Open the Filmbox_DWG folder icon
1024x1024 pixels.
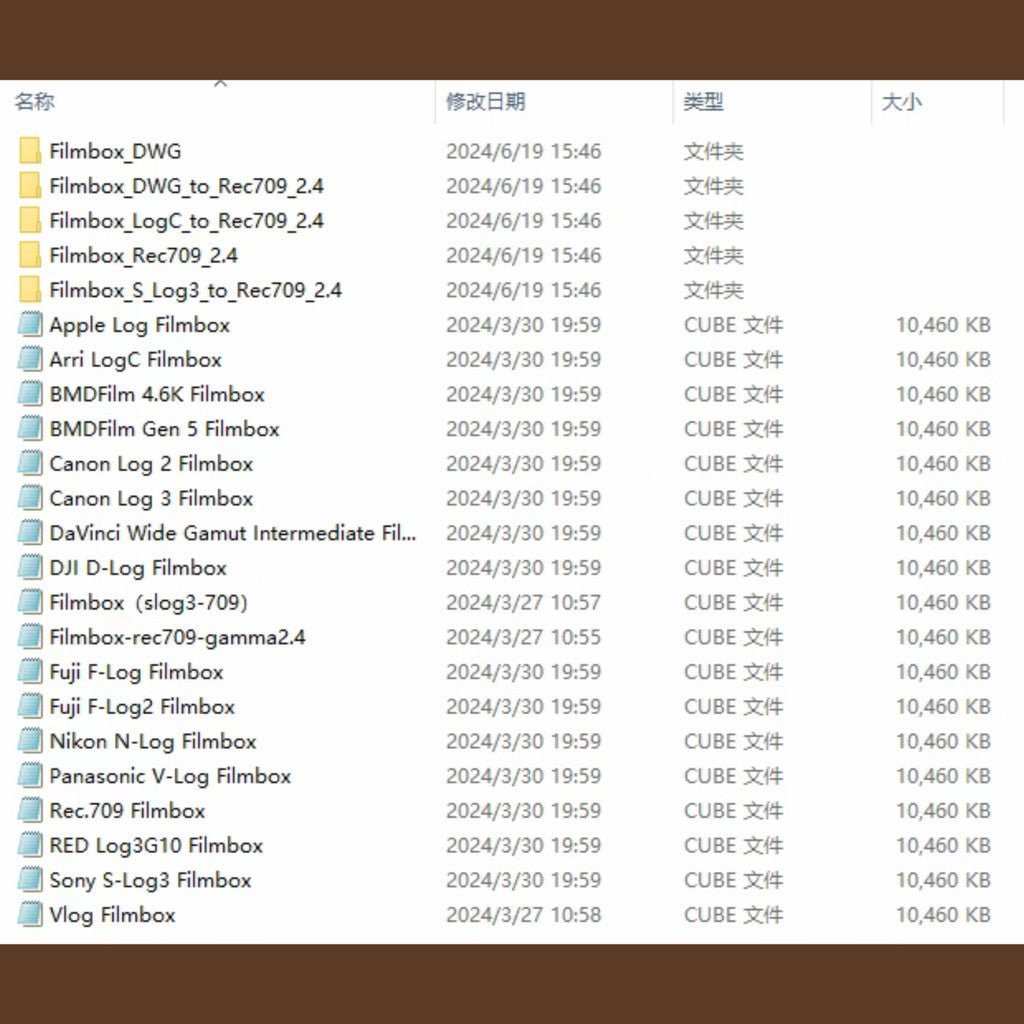[29, 151]
